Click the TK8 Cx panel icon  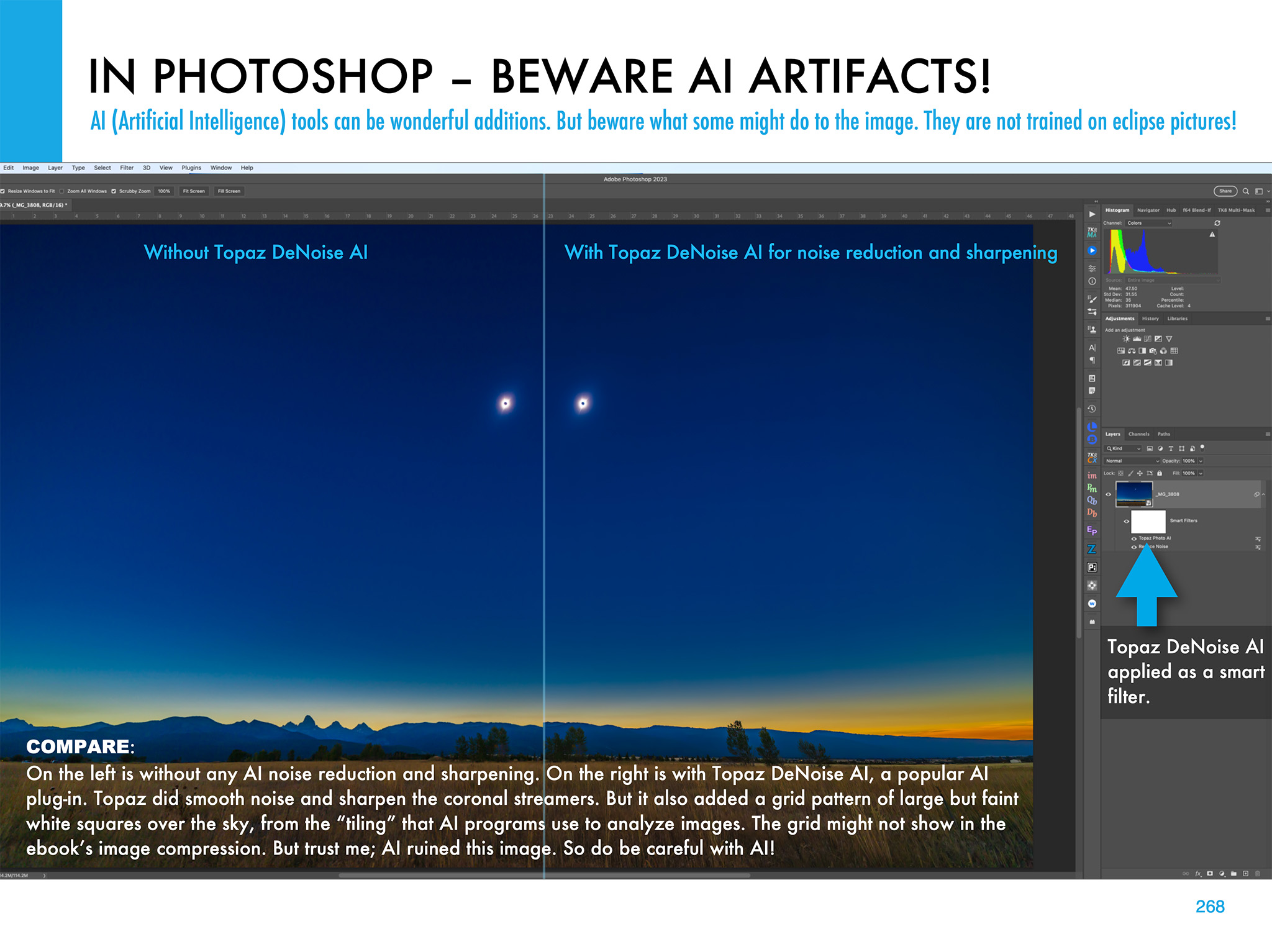tap(1091, 458)
